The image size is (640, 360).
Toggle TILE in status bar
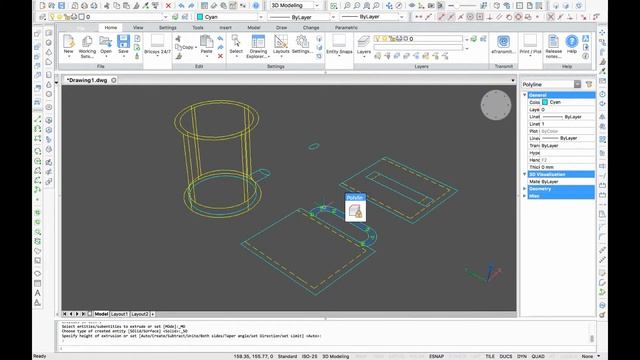click(x=490, y=356)
